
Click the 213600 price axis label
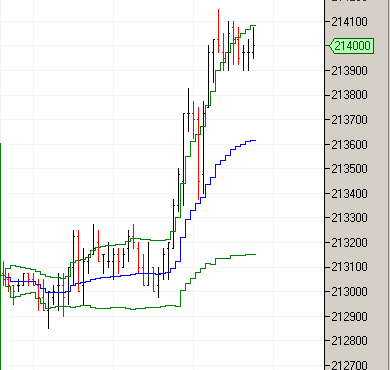click(x=349, y=145)
